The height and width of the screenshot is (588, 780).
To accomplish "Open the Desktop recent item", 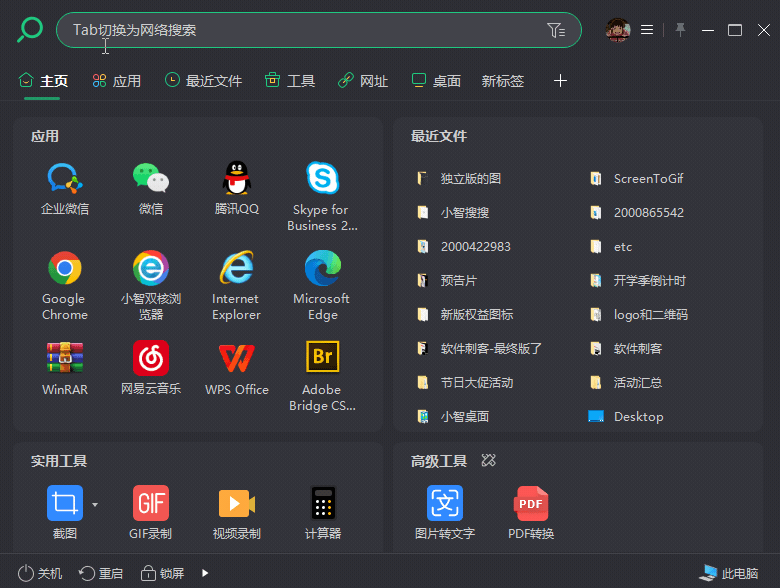I will 626,416.
